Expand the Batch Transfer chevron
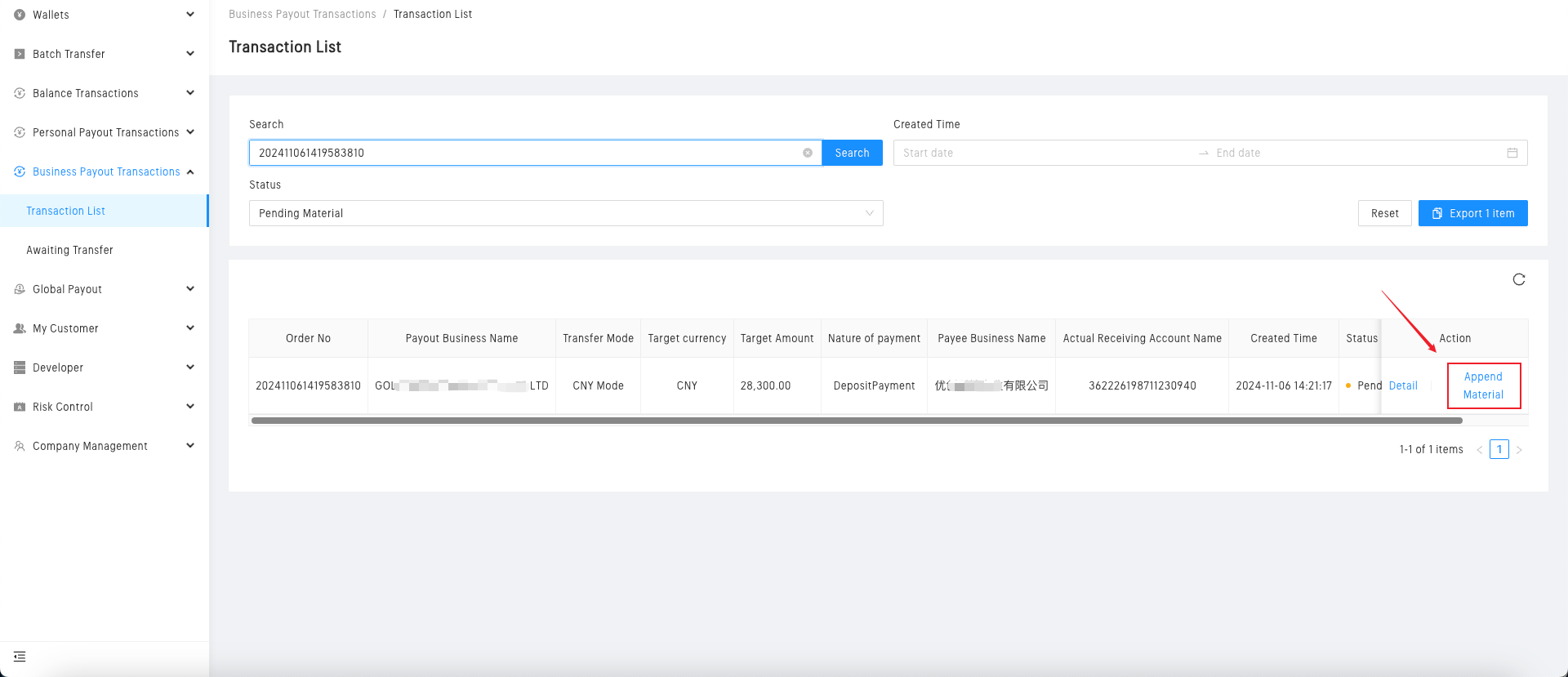 190,54
